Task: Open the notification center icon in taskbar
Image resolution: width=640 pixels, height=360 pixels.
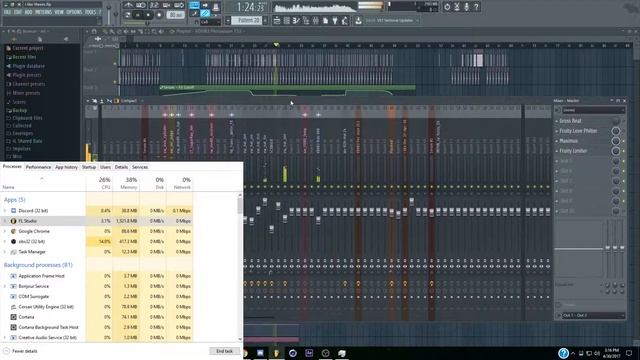Action: coord(629,353)
